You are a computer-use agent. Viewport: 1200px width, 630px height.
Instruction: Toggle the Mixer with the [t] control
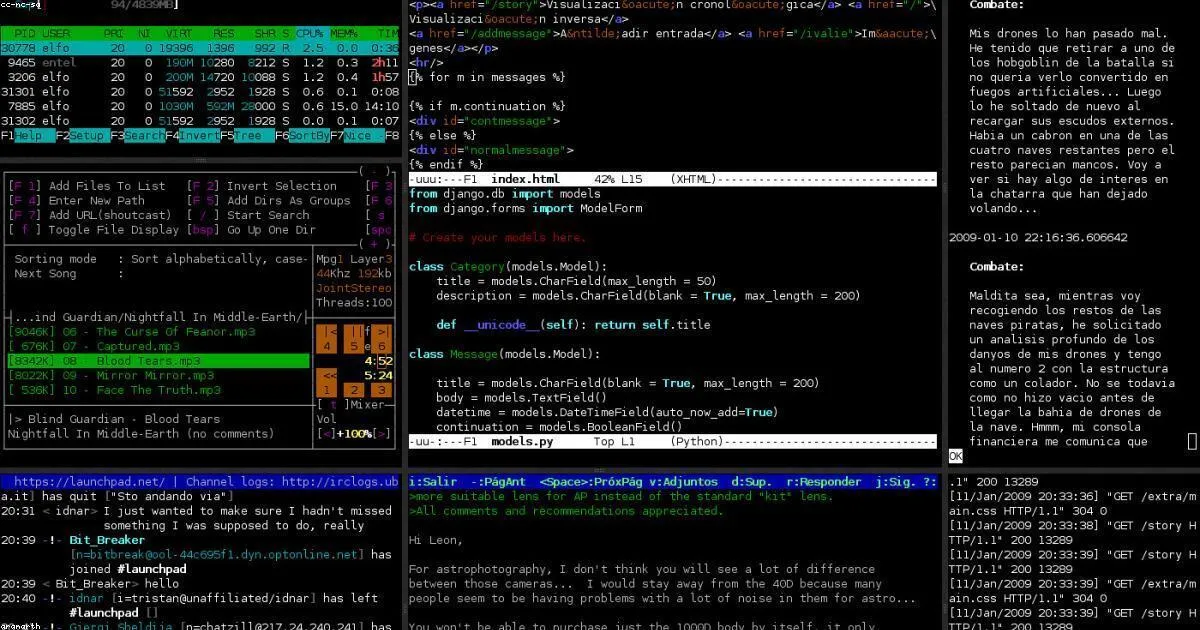333,405
